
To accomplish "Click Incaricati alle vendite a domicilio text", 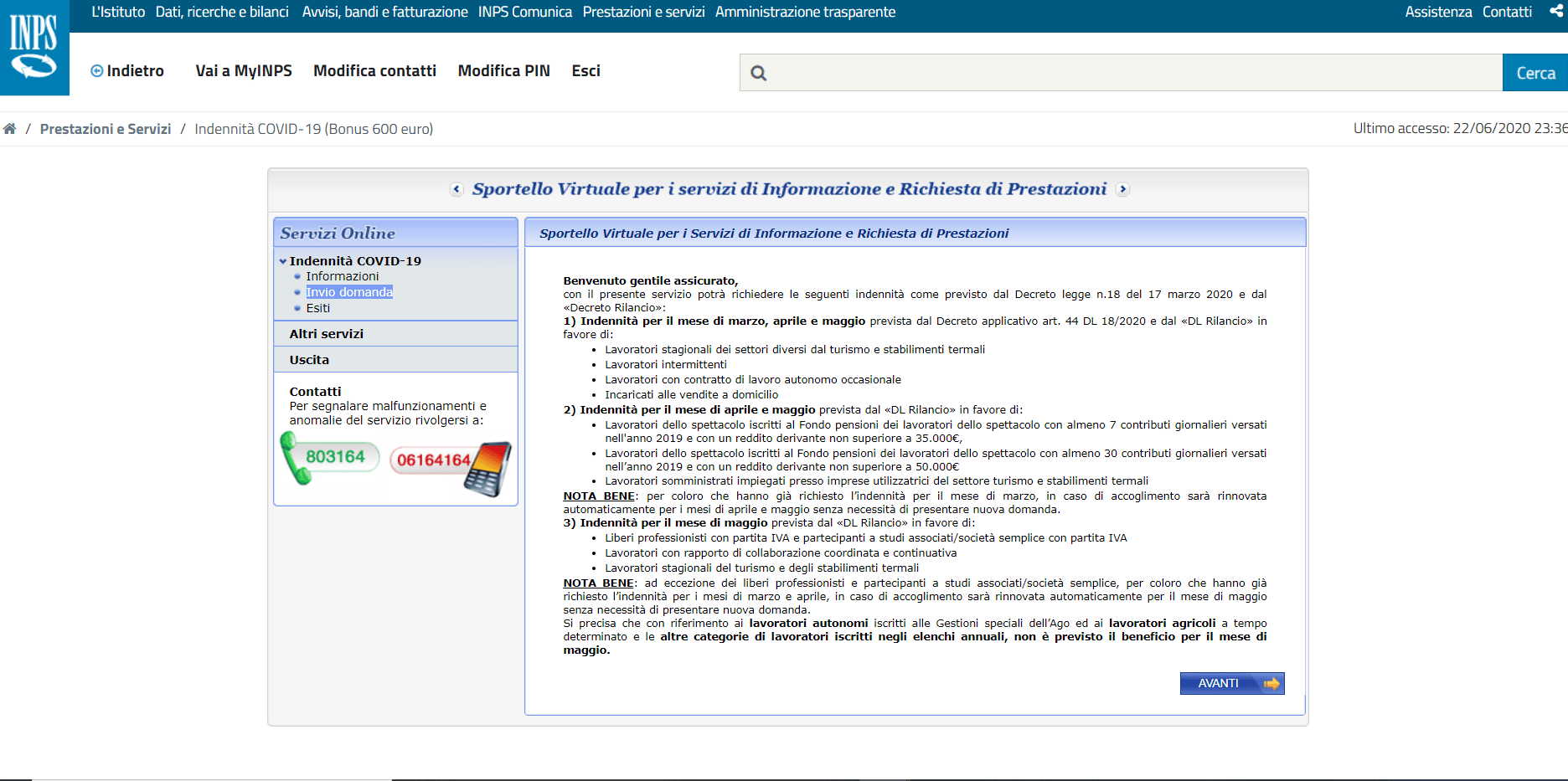I will [x=691, y=395].
